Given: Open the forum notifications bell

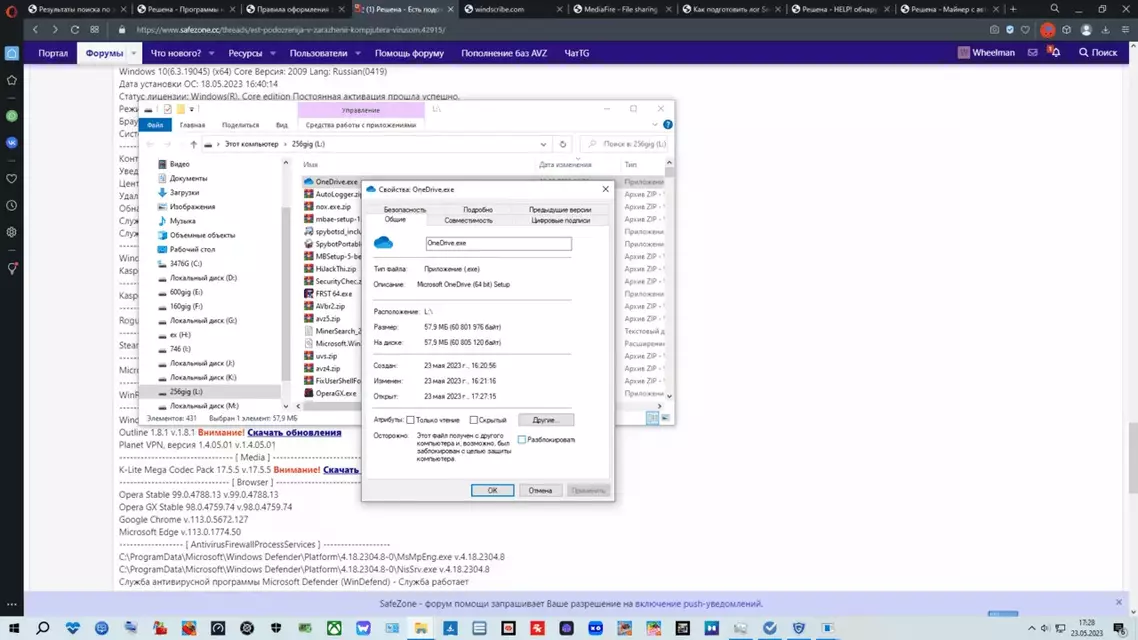Looking at the screenshot, I should tap(1055, 52).
